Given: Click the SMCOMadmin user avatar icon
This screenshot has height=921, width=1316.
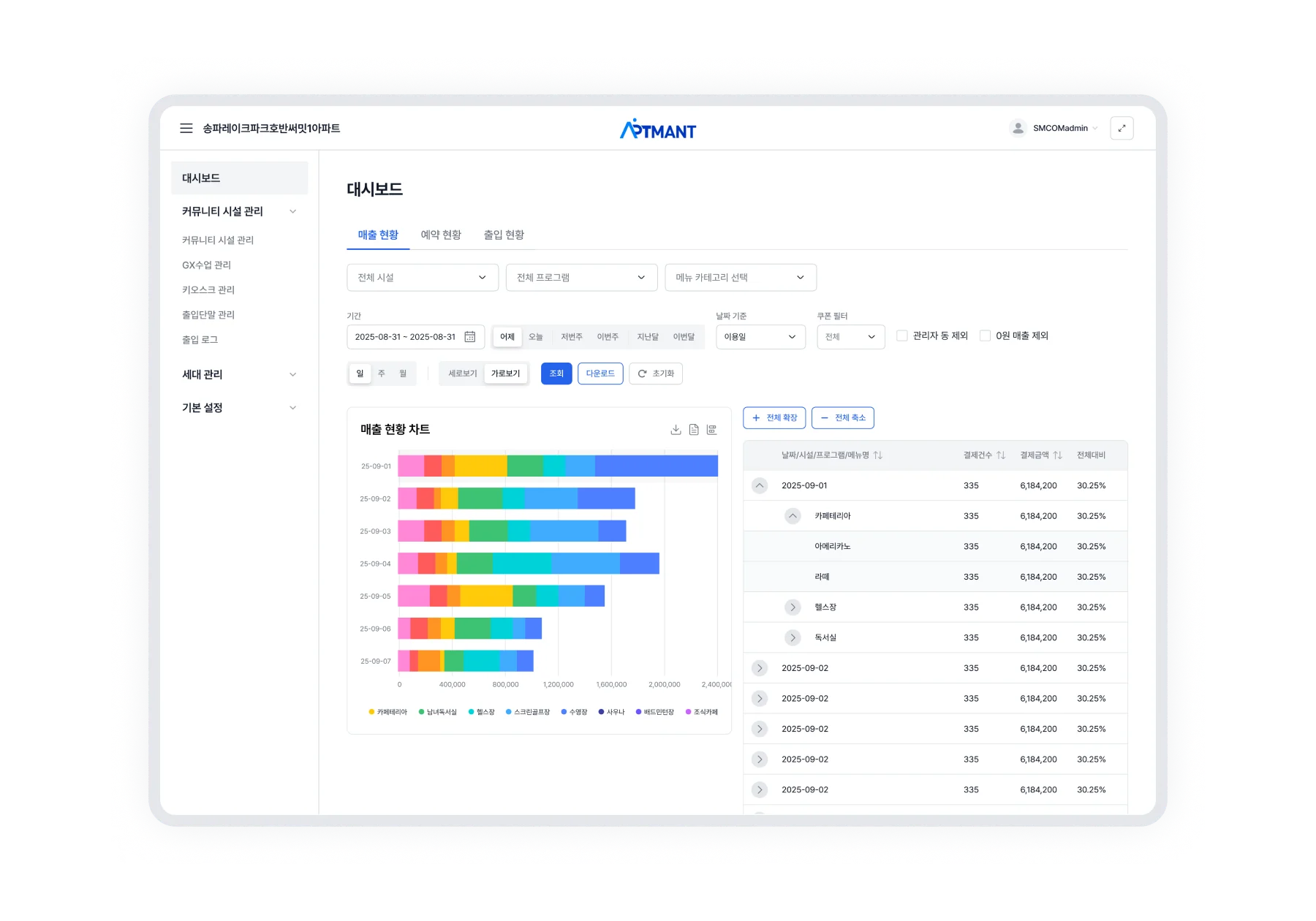Looking at the screenshot, I should (1018, 129).
